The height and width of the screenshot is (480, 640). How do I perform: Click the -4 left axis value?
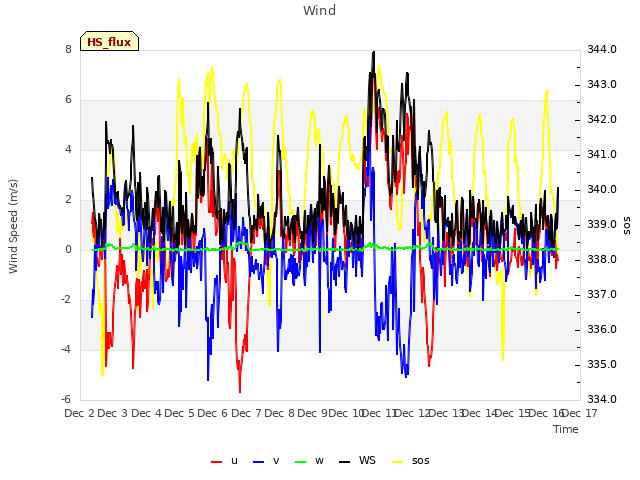tap(66, 349)
